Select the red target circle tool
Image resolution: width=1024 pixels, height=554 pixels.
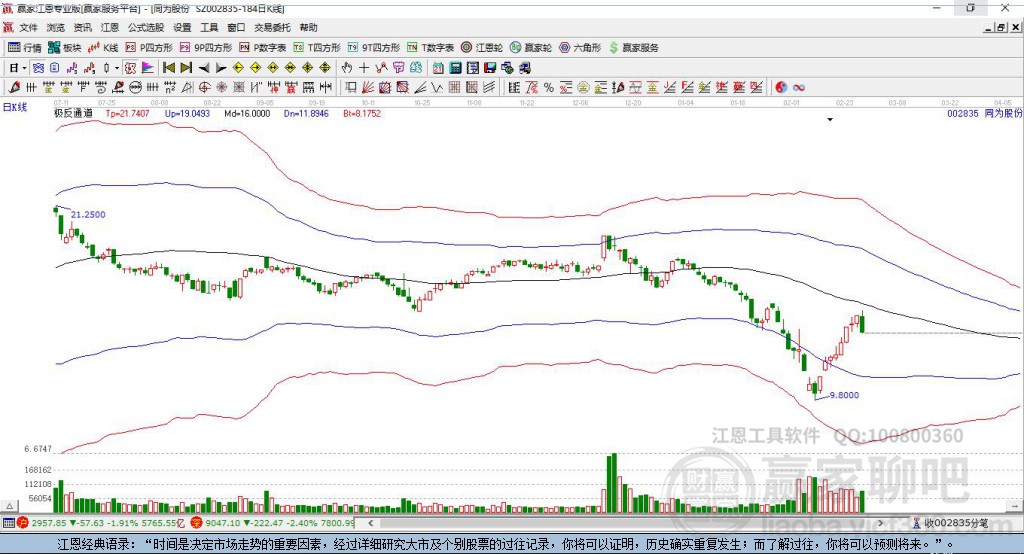click(204, 88)
